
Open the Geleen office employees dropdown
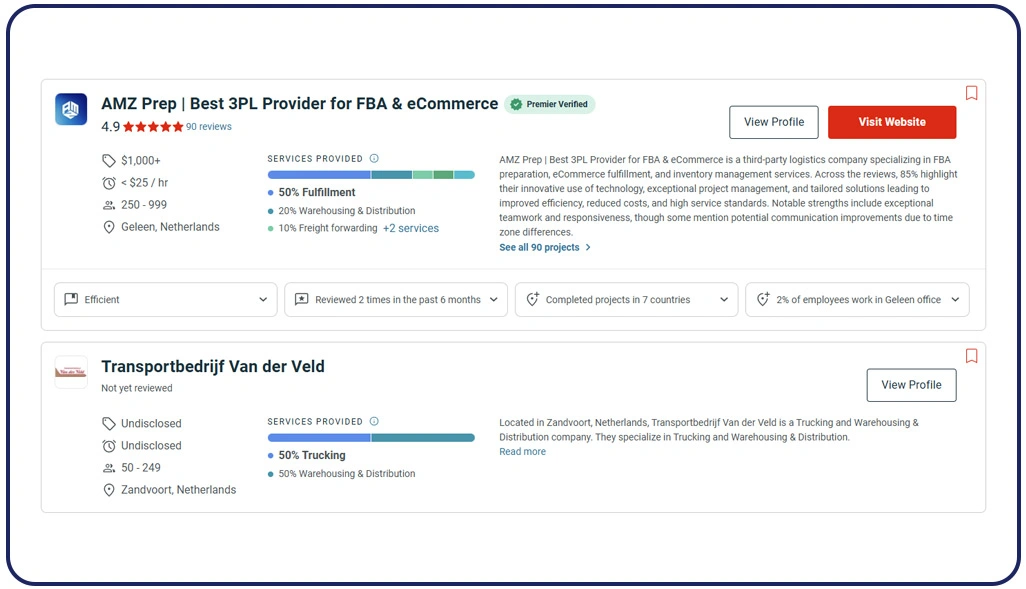tap(857, 299)
